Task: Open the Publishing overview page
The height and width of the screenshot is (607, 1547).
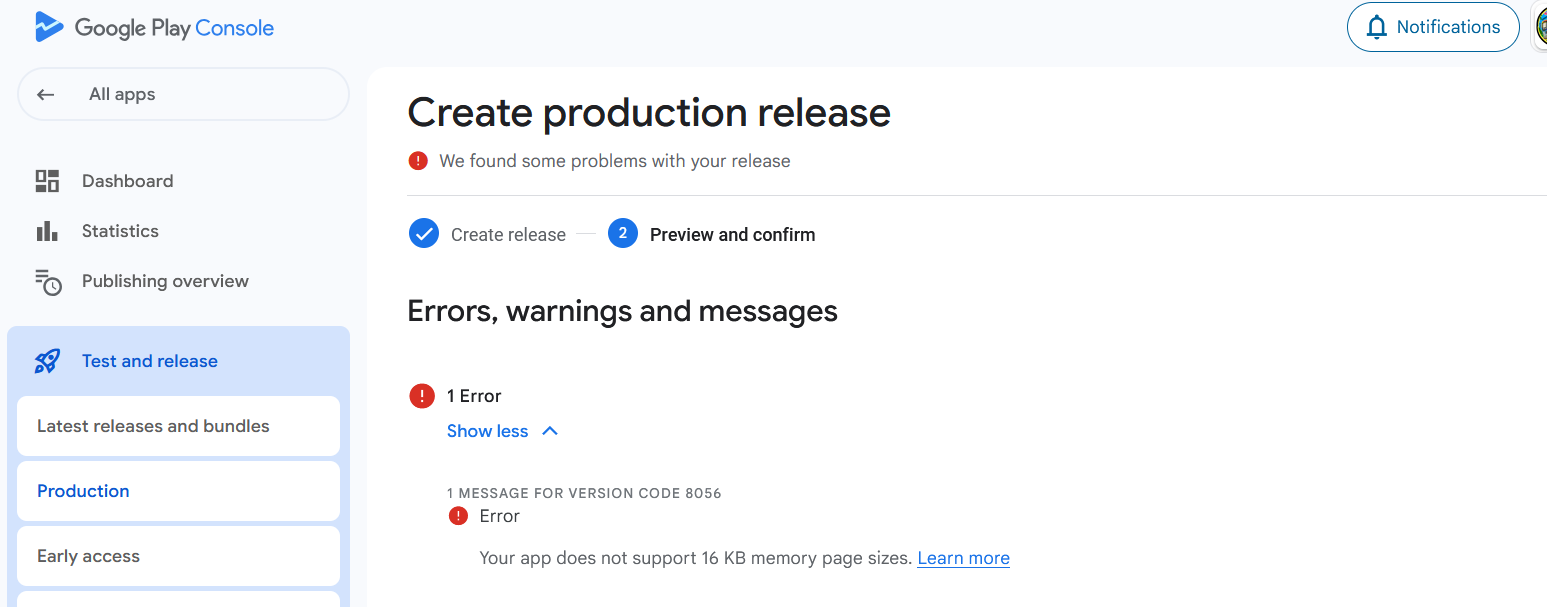Action: pos(165,281)
